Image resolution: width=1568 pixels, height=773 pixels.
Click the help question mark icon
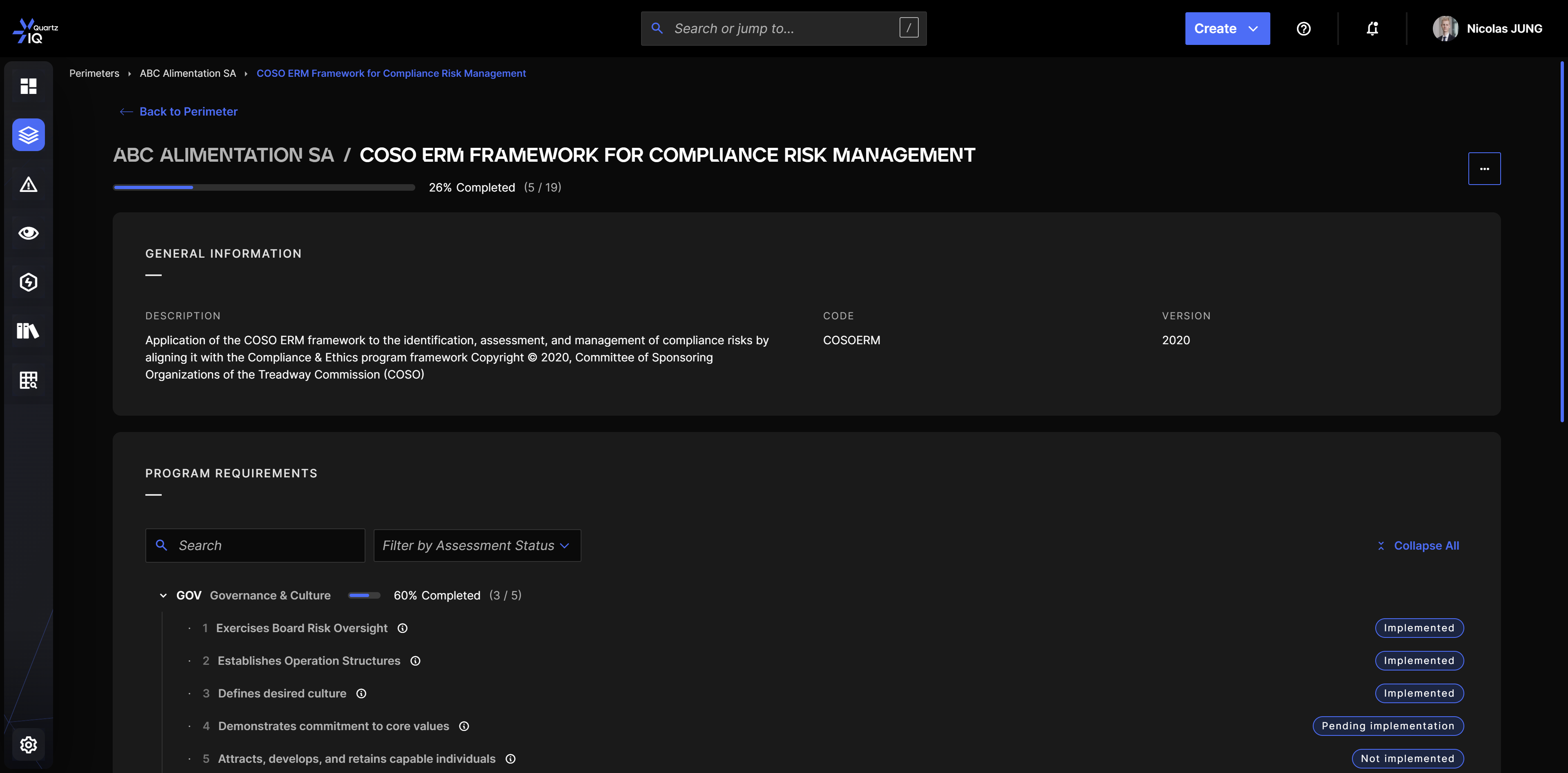click(x=1303, y=29)
